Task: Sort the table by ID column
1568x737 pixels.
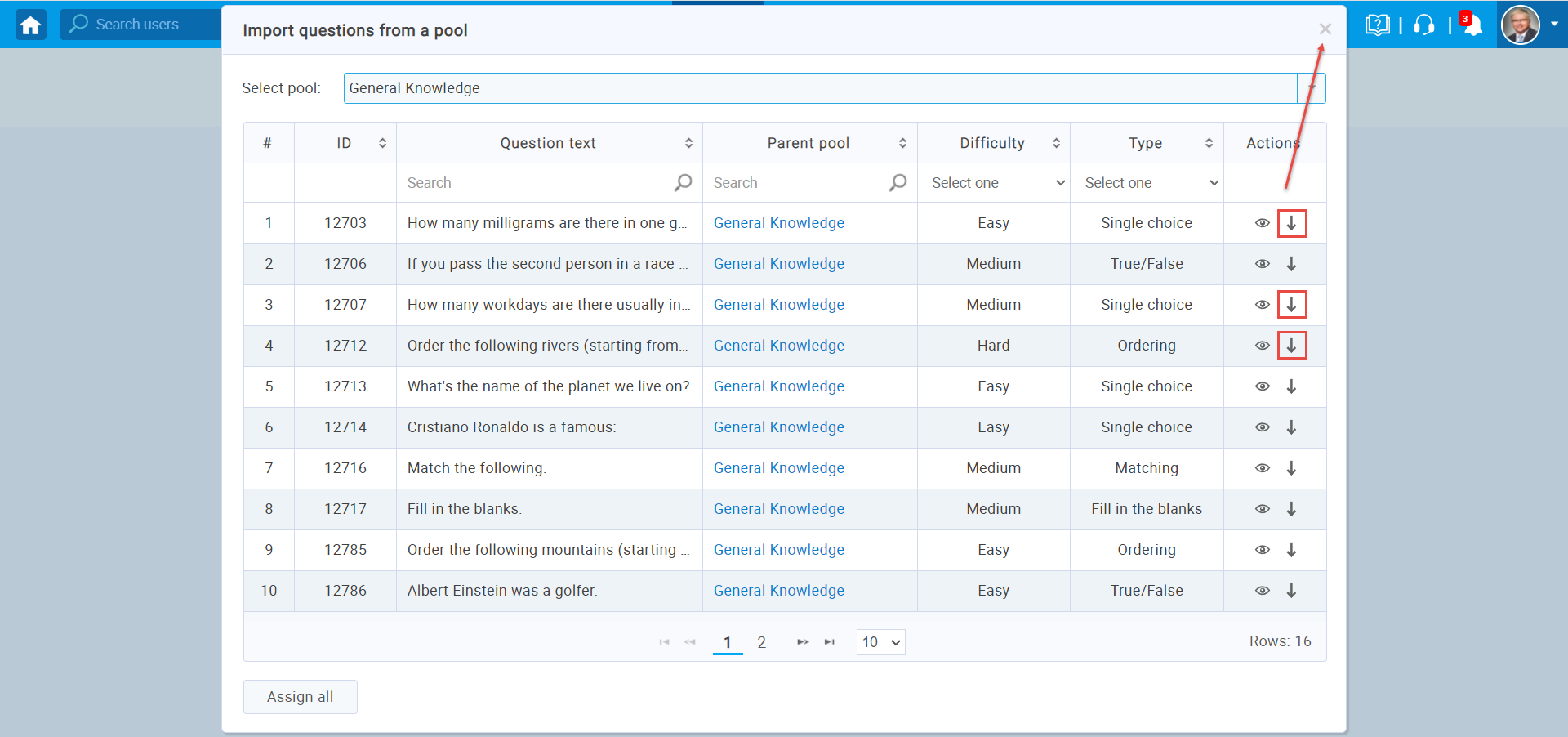Action: [382, 142]
